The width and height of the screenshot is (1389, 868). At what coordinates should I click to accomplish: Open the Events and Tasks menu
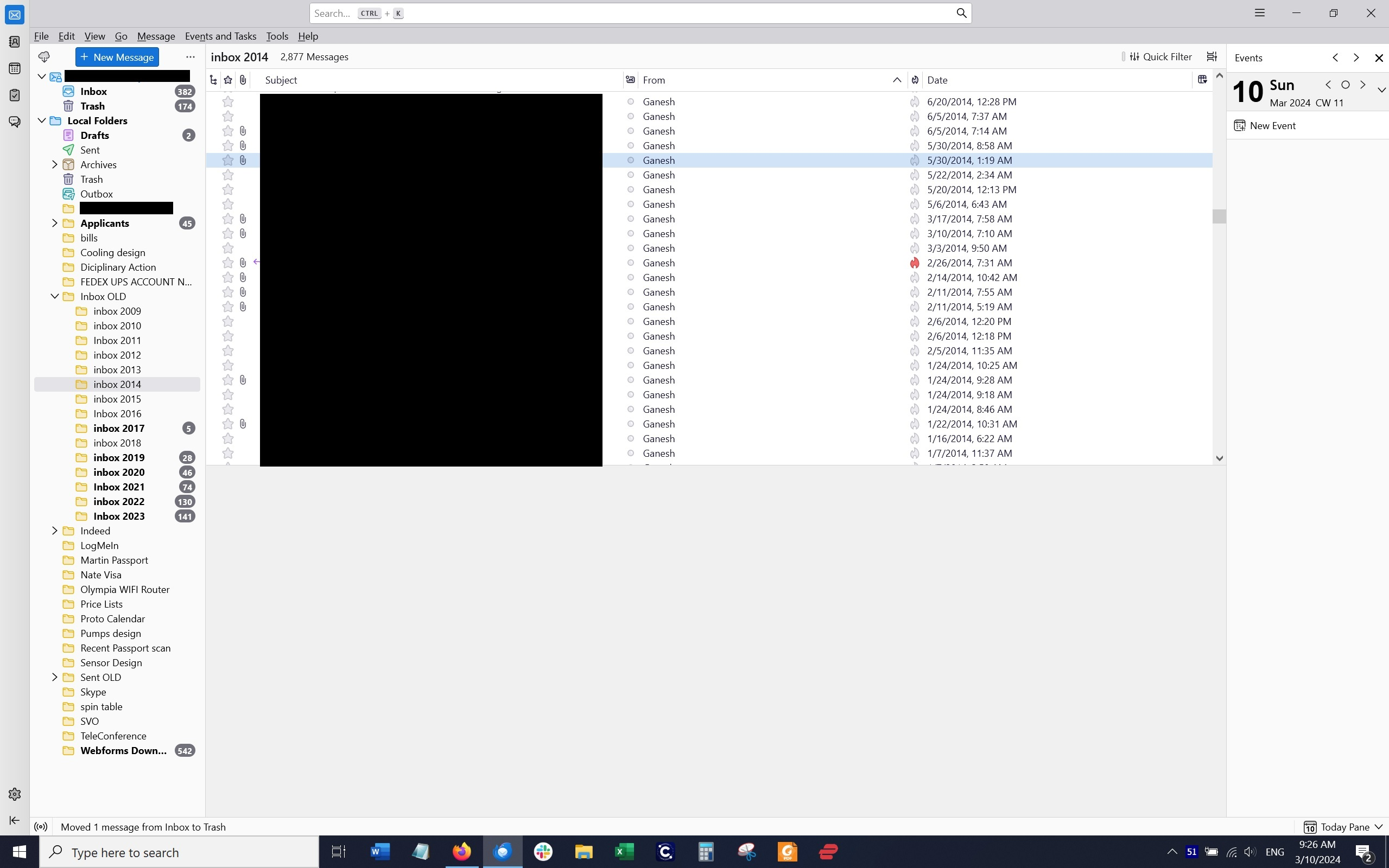pos(220,36)
